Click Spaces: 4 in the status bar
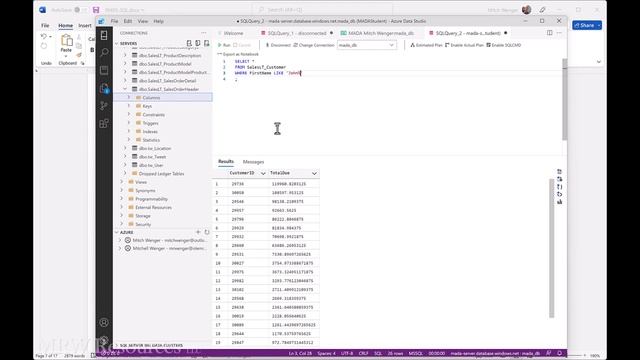640x360 pixels. pyautogui.click(x=326, y=353)
